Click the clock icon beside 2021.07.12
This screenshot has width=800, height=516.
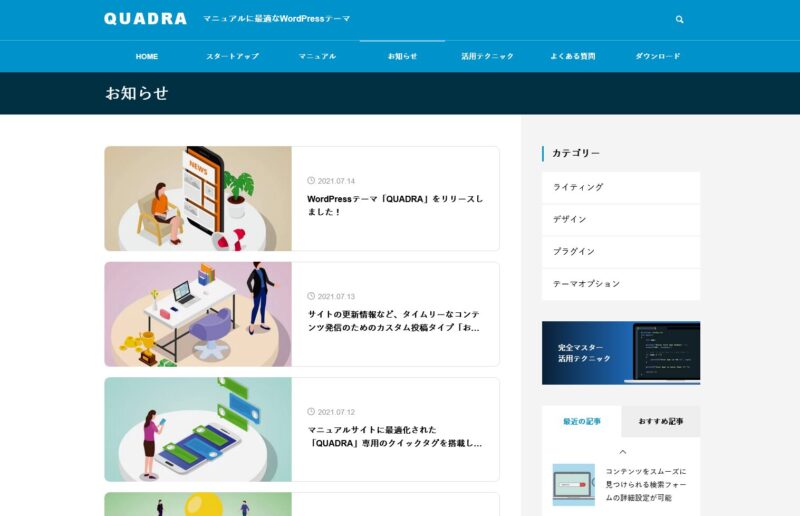click(x=311, y=411)
